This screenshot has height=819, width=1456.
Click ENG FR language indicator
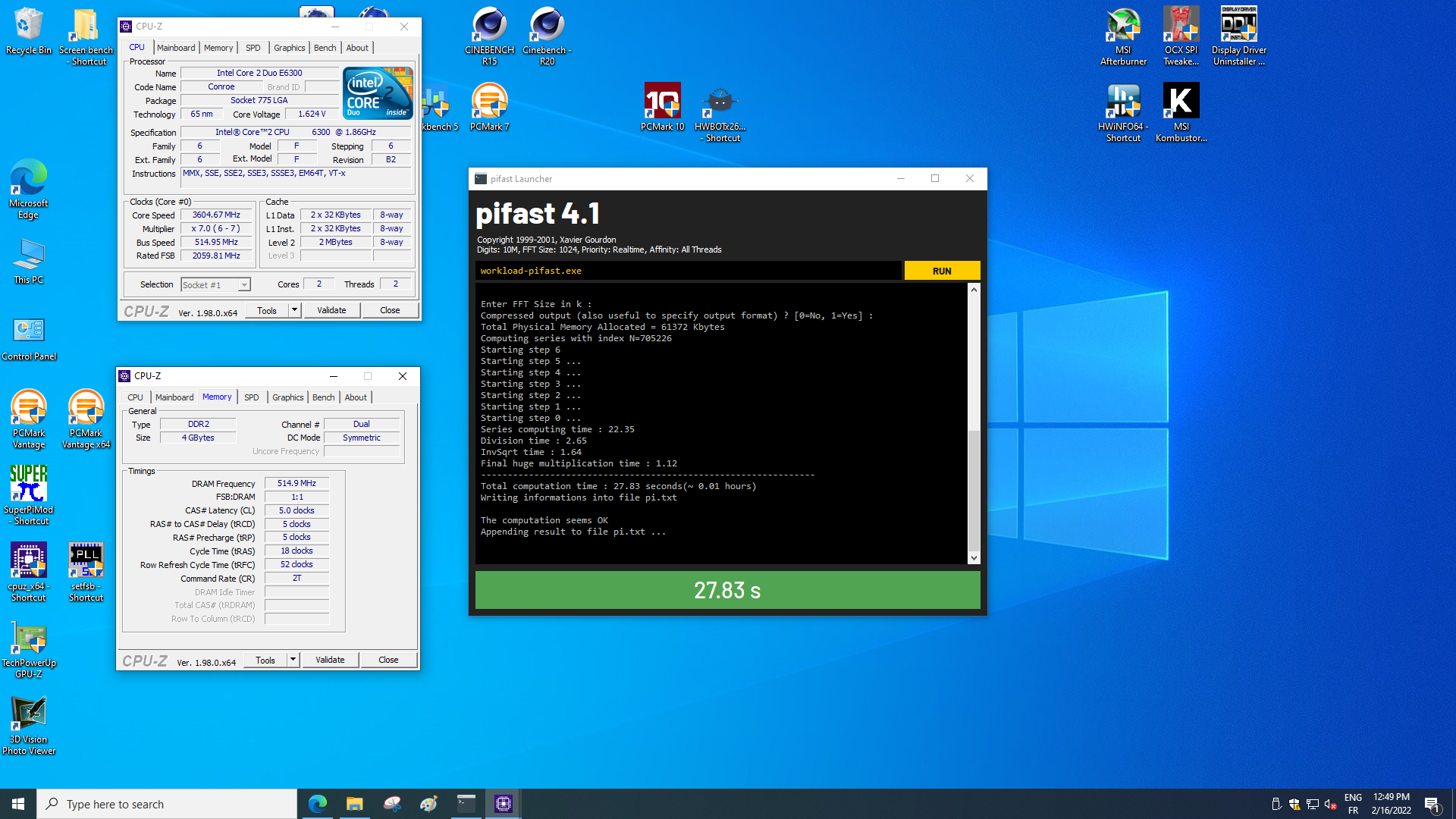pos(1353,804)
